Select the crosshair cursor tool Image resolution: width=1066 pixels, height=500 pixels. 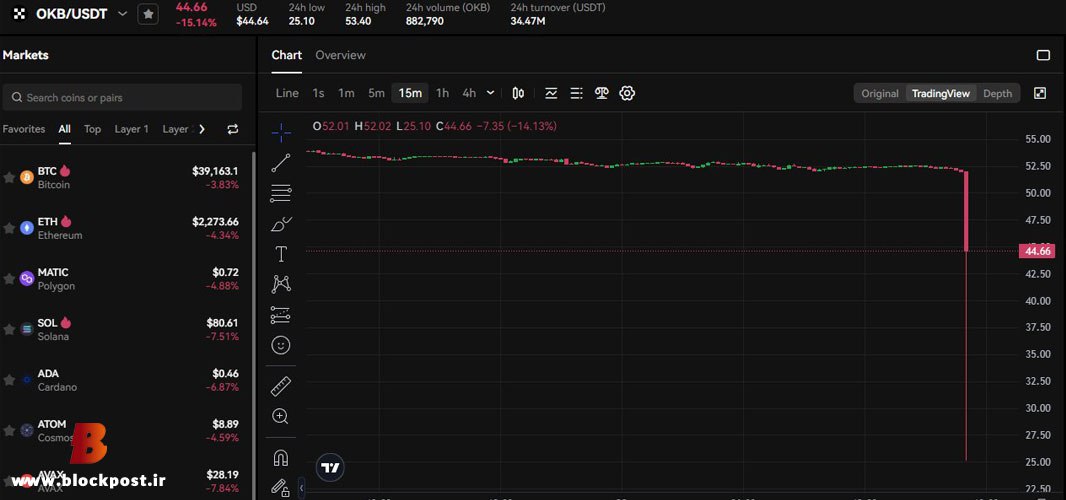pos(281,132)
